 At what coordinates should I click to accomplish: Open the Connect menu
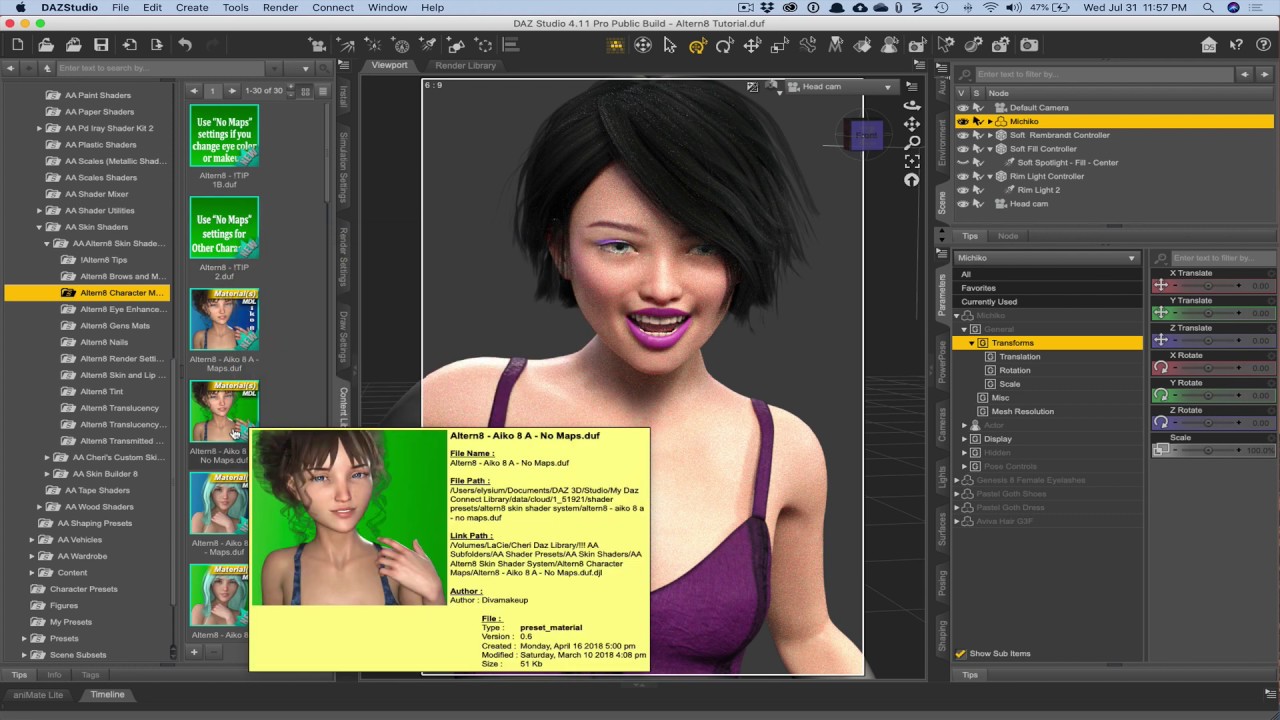[x=333, y=7]
